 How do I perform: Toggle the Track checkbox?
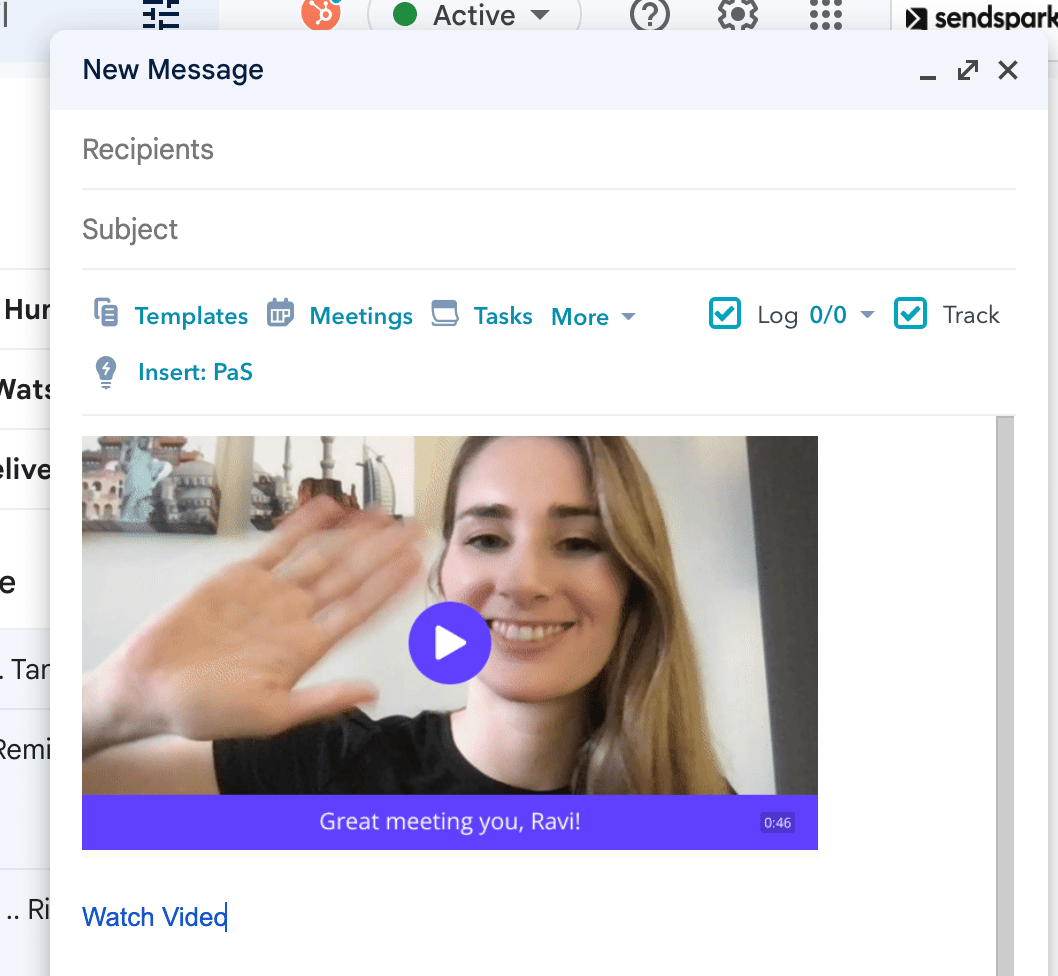[910, 313]
